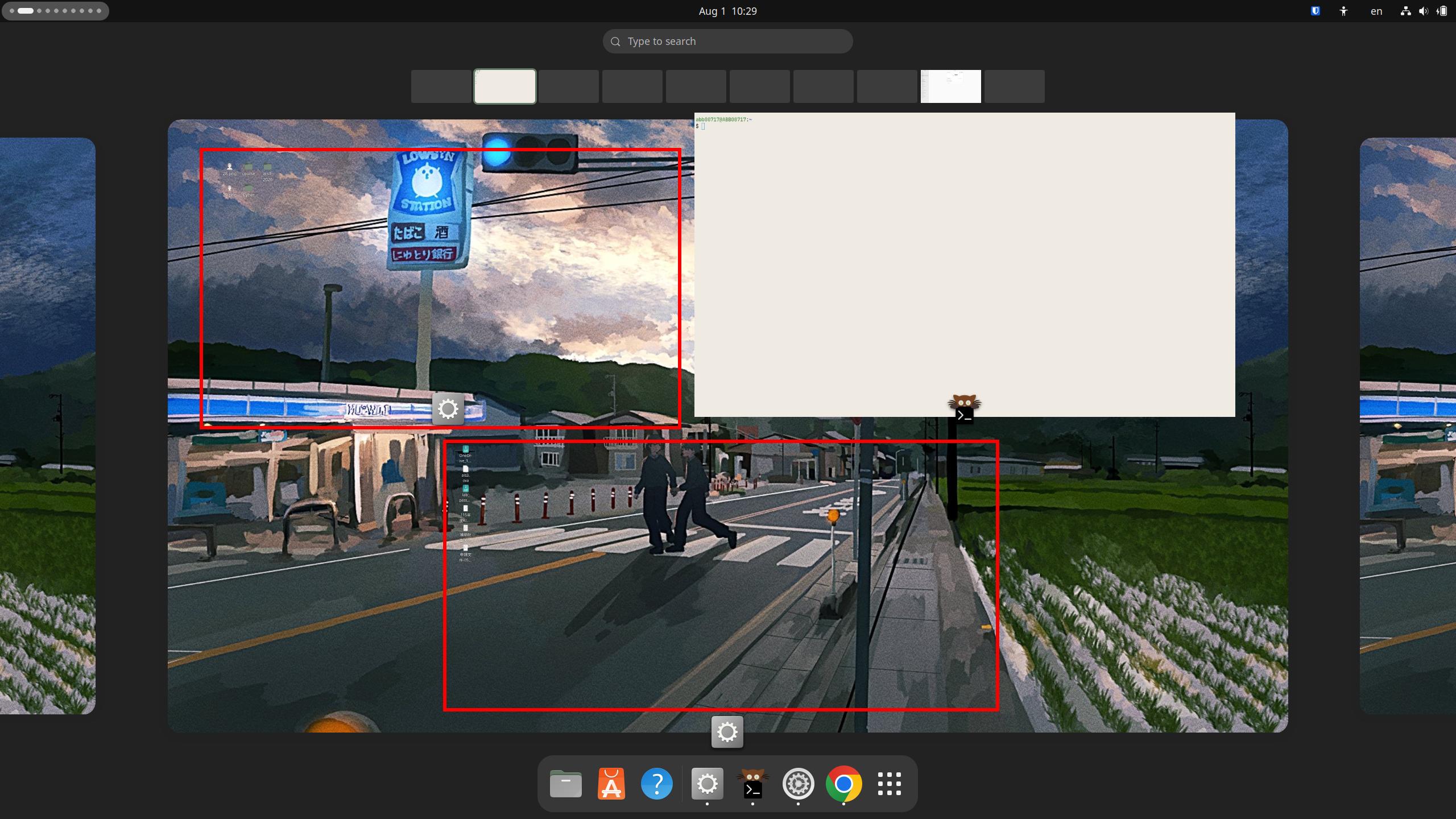This screenshot has height=819, width=1456.
Task: Focus the "Type to search" field
Action: 727,41
